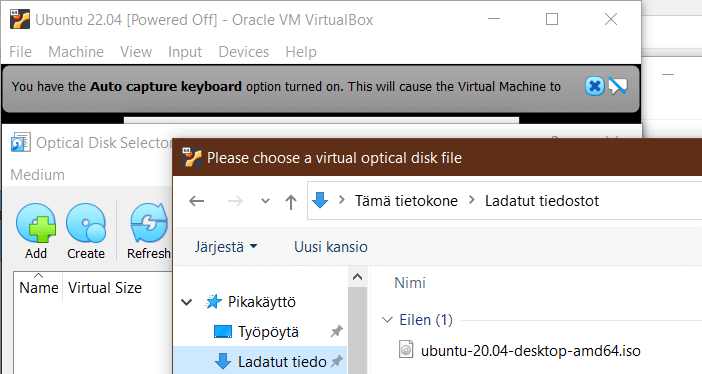This screenshot has height=374, width=702.
Task: Open the Devices menu
Action: (x=244, y=52)
